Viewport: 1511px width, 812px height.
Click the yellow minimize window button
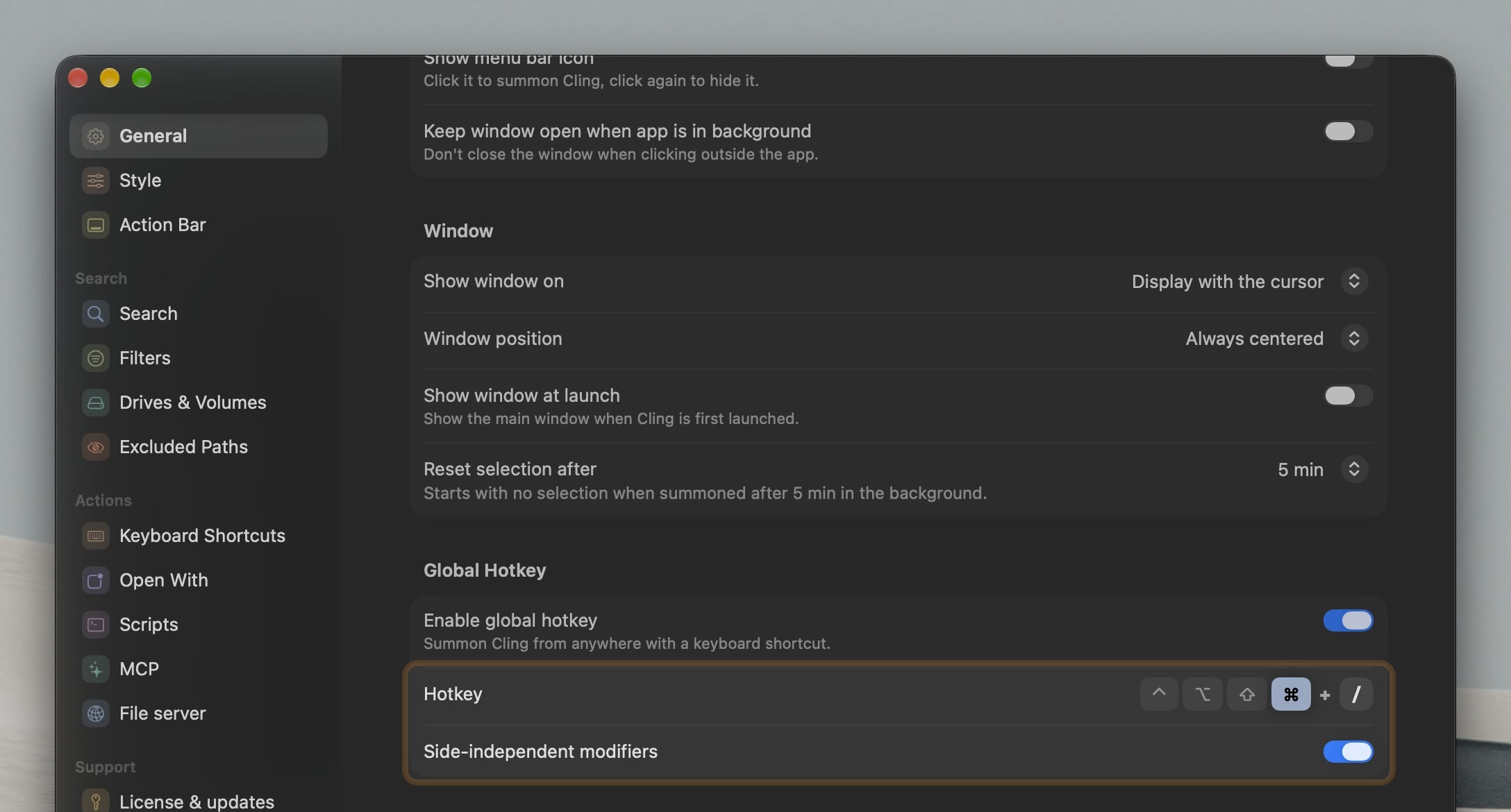[x=110, y=78]
